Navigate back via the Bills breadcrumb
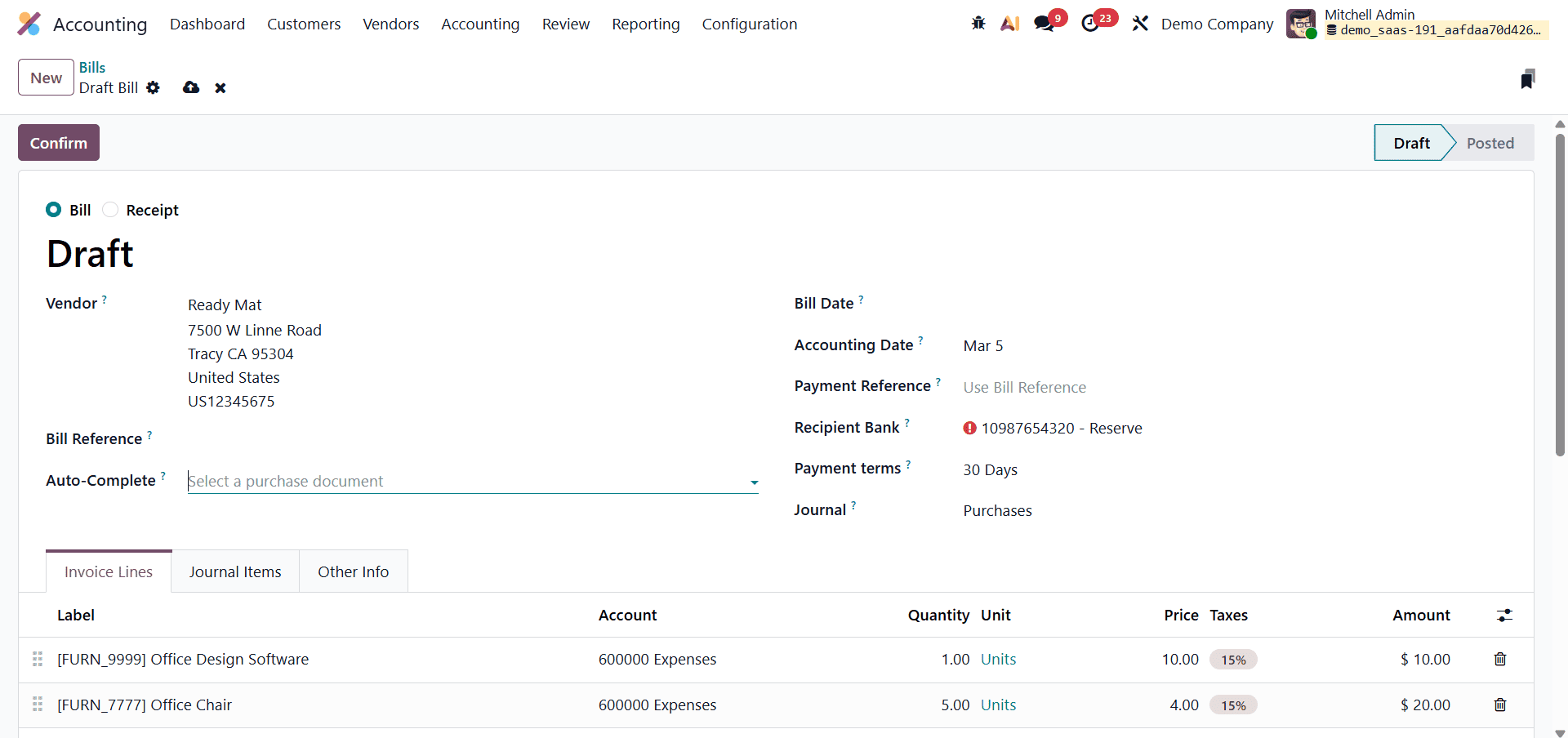The height and width of the screenshot is (738, 1568). (91, 67)
